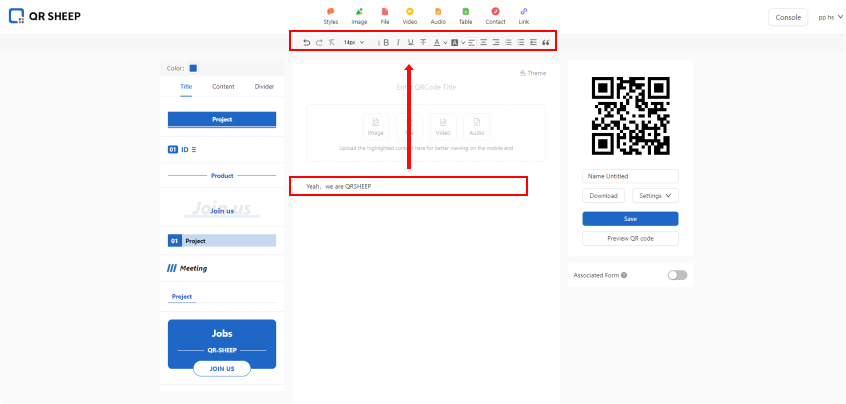Choose the 01 Project bar title style
This screenshot has width=846, height=404.
pyautogui.click(x=222, y=241)
